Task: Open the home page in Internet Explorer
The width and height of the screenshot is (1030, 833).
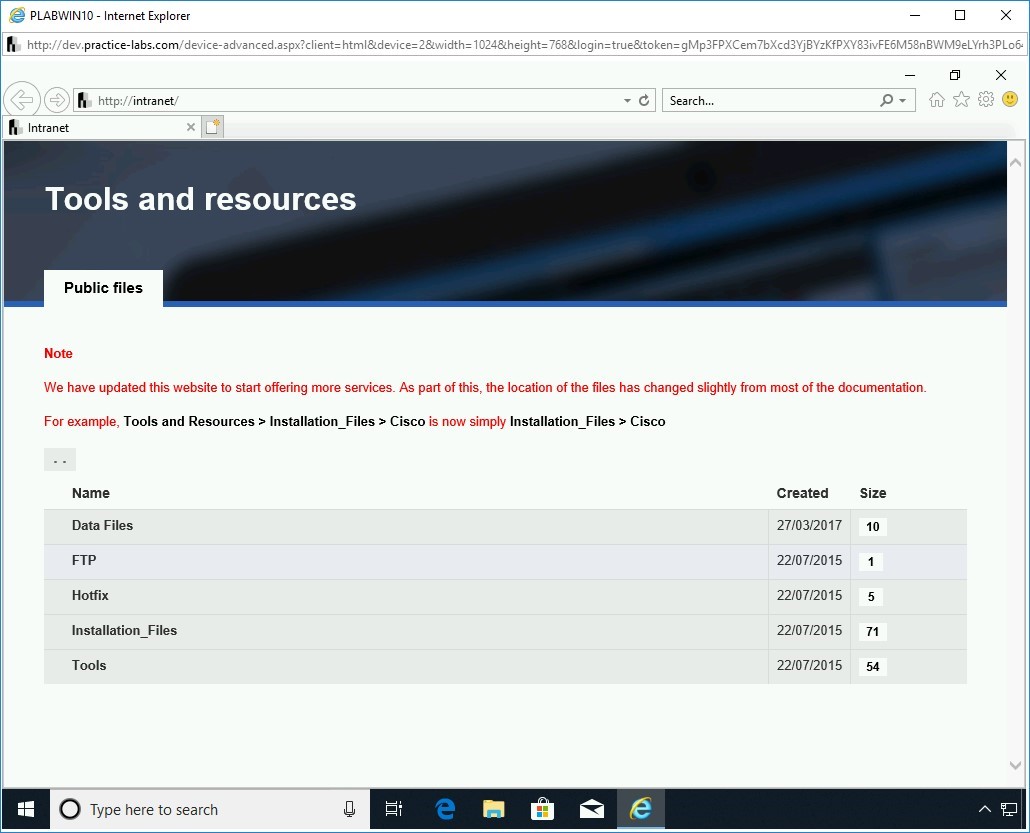Action: tap(937, 99)
